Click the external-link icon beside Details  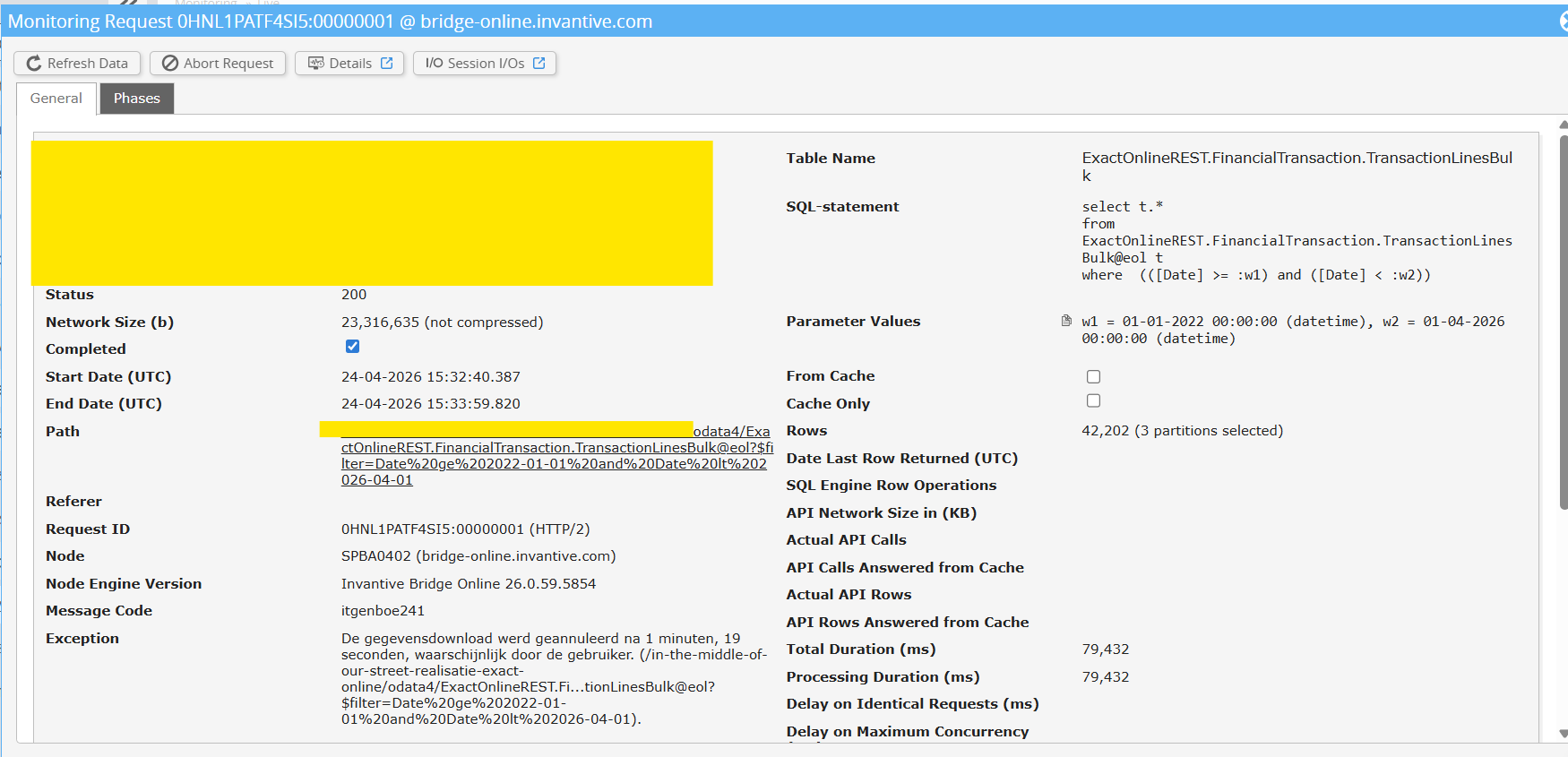(387, 64)
